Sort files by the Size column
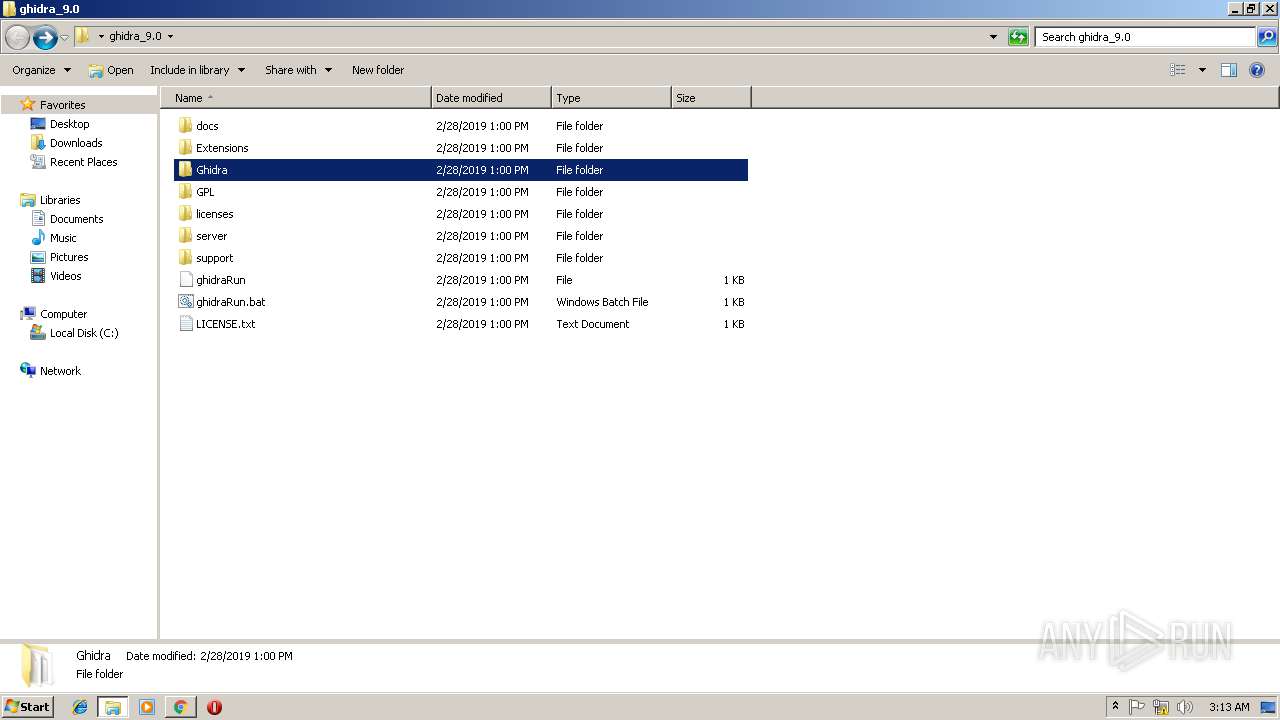This screenshot has height=720, width=1280. 711,98
